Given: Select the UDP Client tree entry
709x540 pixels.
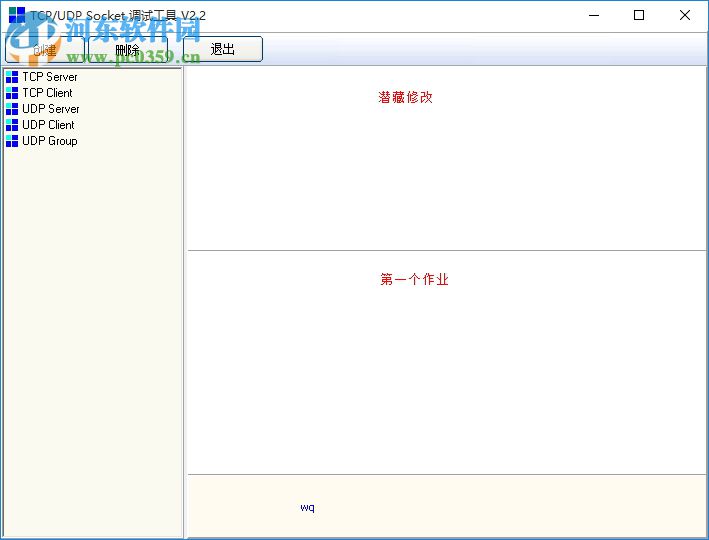Looking at the screenshot, I should (48, 125).
